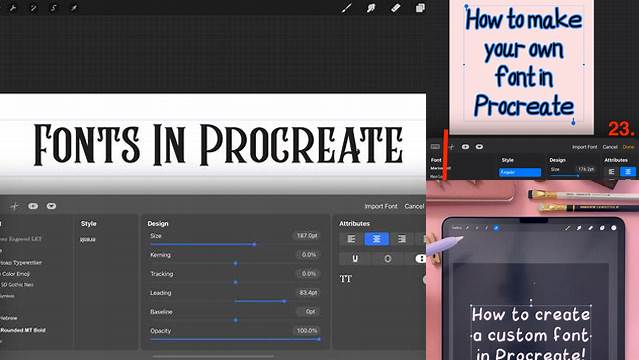Click the Opacity slider at 100%
The width and height of the screenshot is (639, 360).
pyautogui.click(x=235, y=339)
